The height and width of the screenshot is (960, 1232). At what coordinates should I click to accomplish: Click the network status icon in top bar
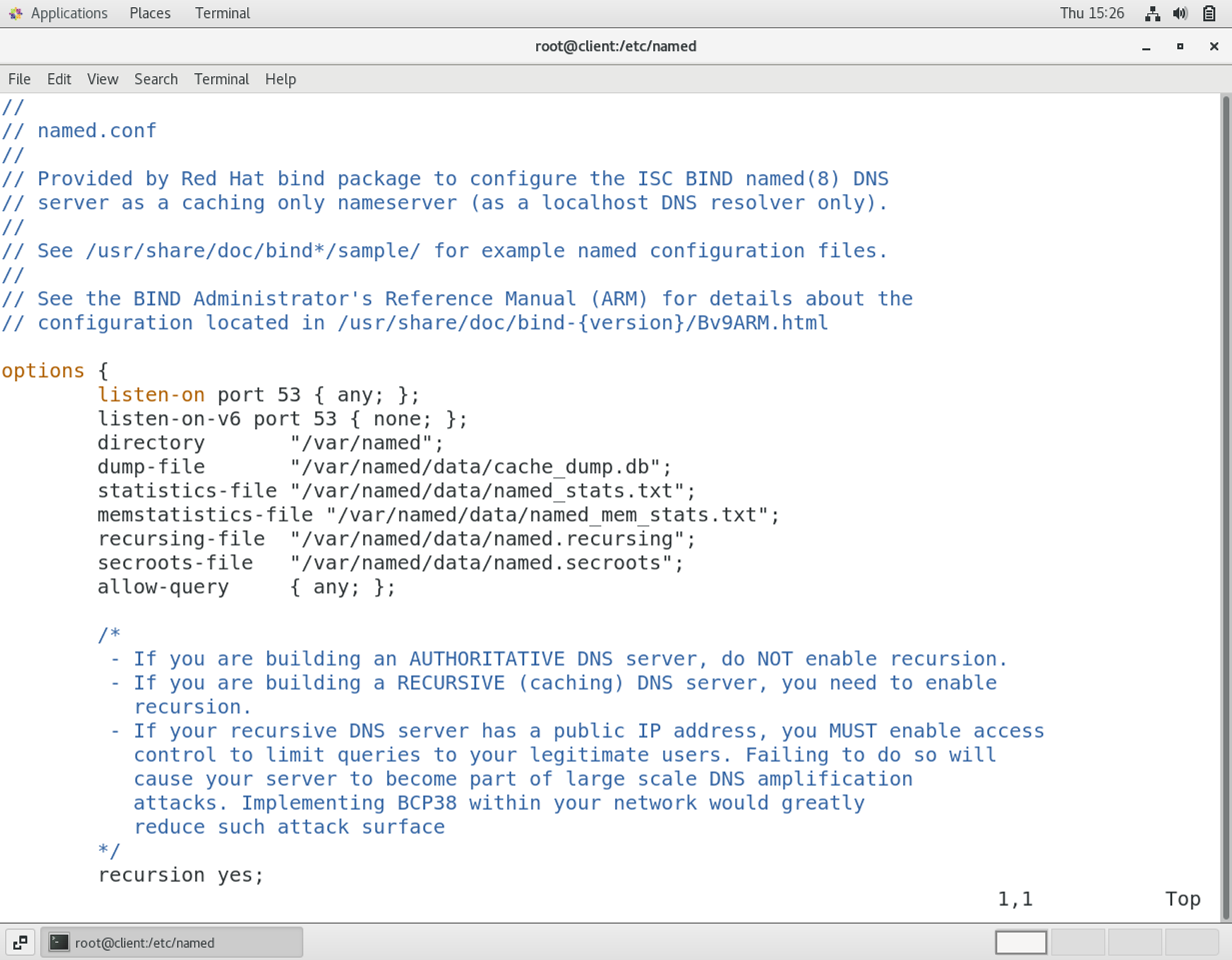click(1153, 14)
